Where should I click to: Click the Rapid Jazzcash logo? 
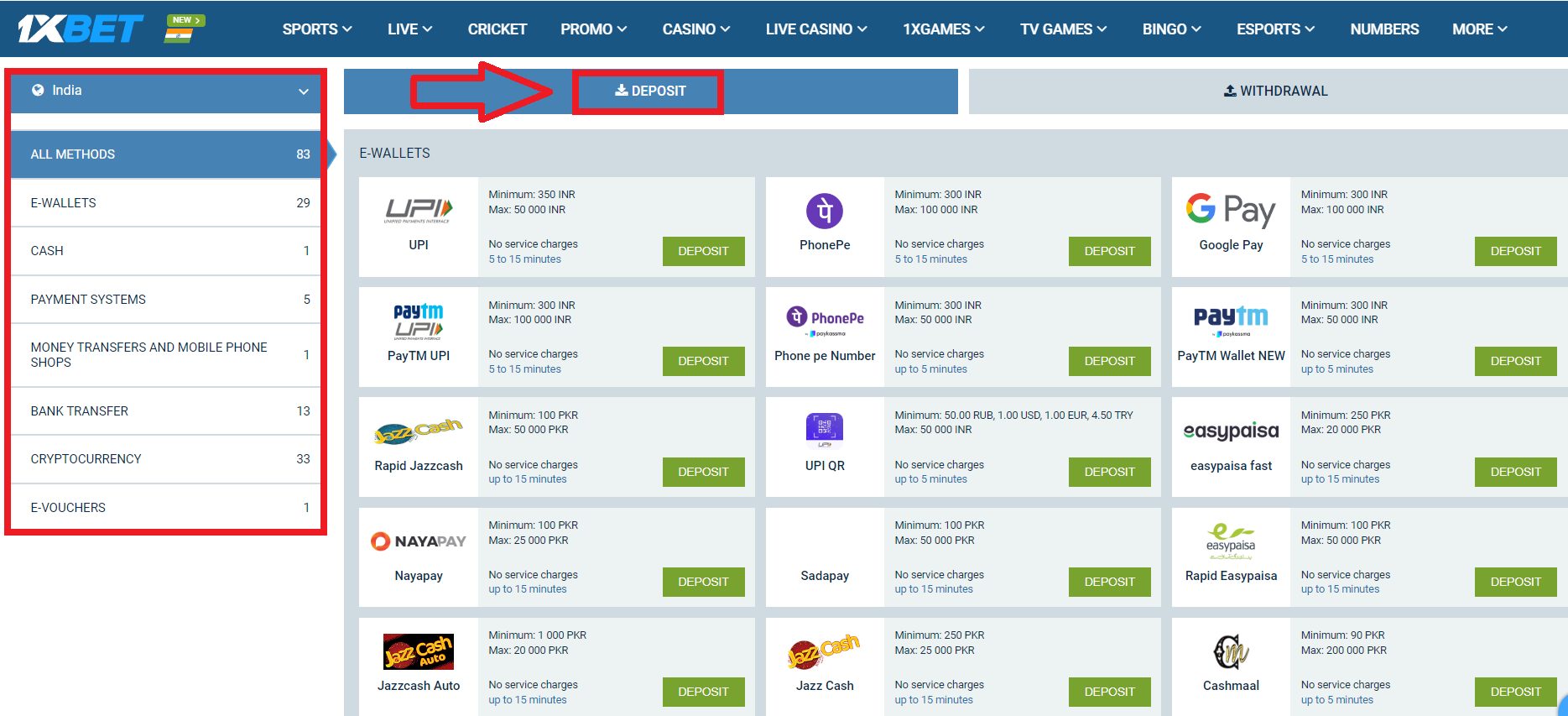click(x=419, y=431)
